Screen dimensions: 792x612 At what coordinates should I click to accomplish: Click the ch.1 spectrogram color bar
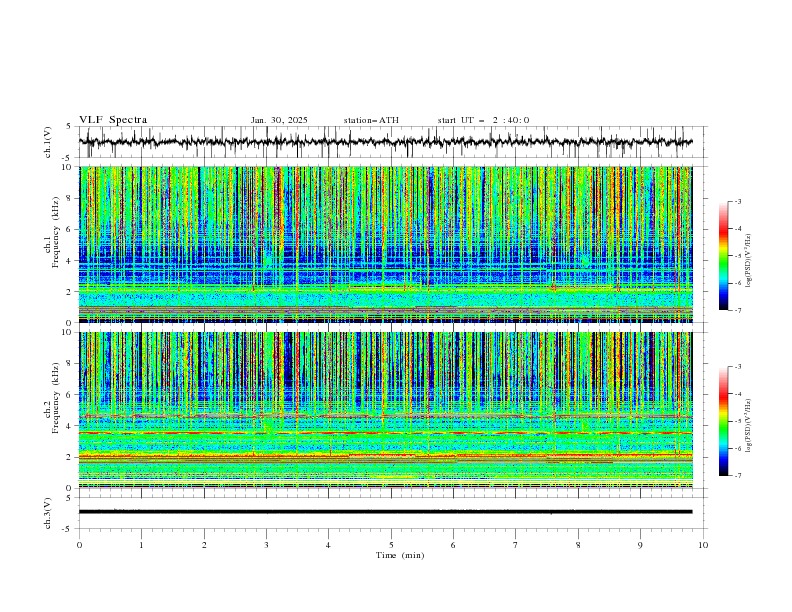[x=723, y=256]
